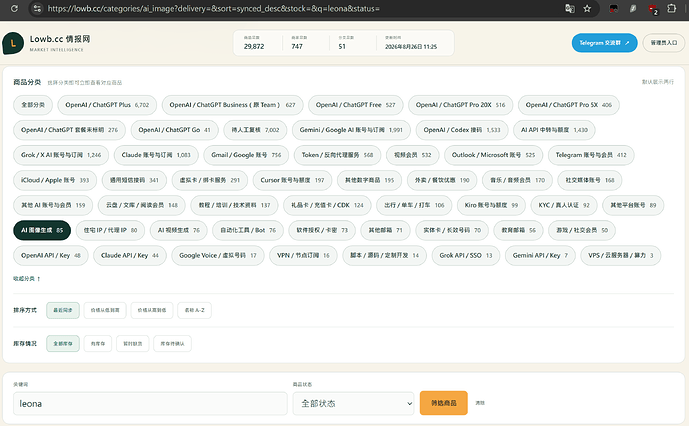The width and height of the screenshot is (689, 426).
Task: Click the 管理员入口 button
Action: pyautogui.click(x=664, y=43)
